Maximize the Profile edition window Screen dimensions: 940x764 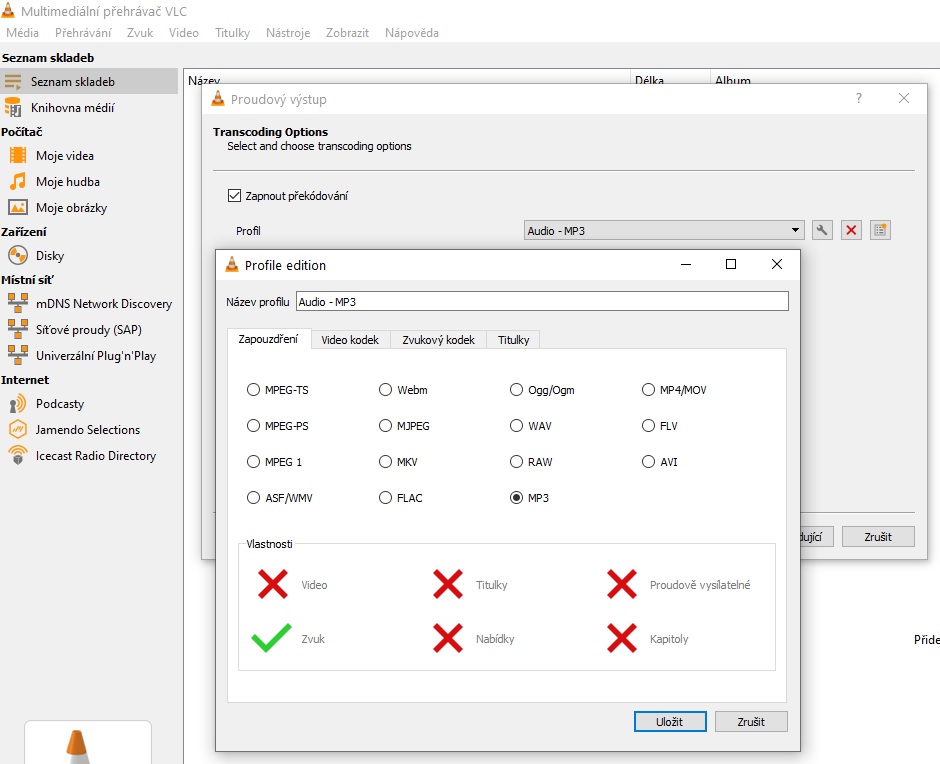731,264
